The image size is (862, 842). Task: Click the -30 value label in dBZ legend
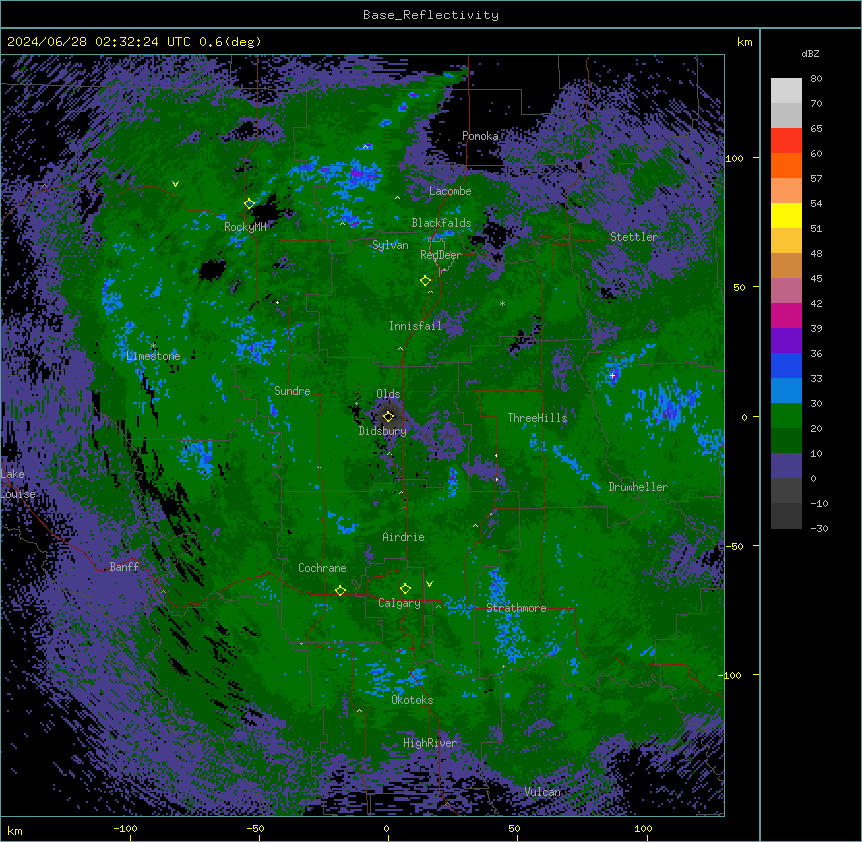[819, 529]
